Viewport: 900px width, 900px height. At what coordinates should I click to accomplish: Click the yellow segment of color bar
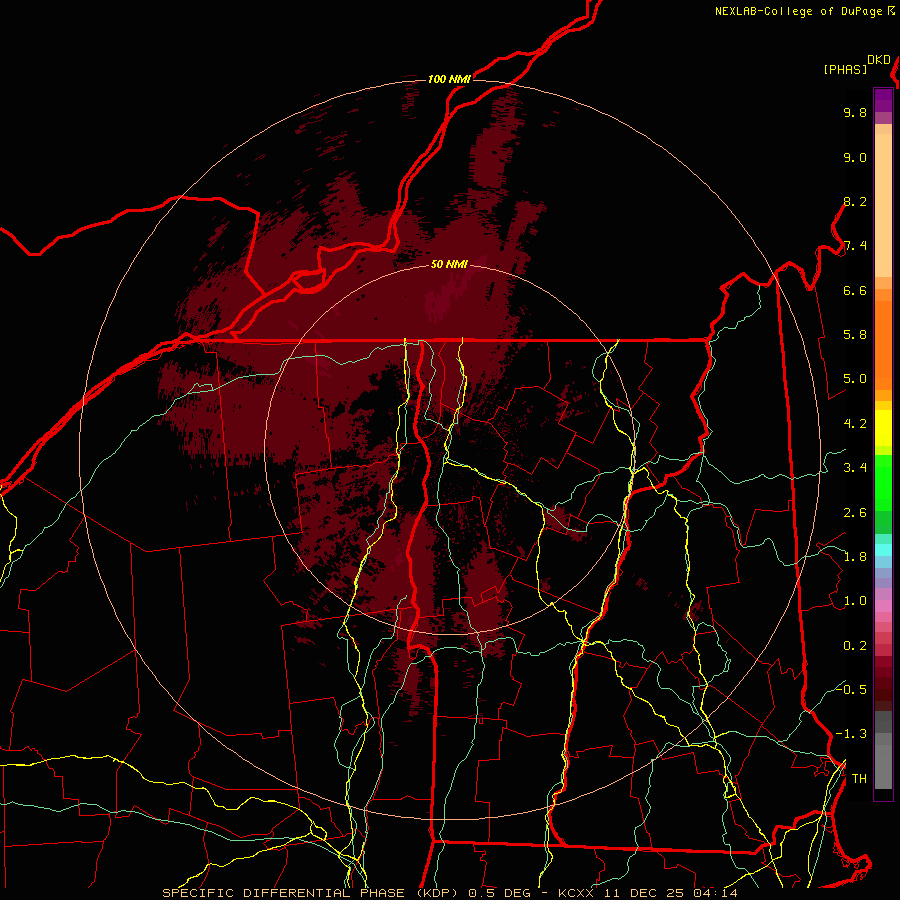(883, 428)
